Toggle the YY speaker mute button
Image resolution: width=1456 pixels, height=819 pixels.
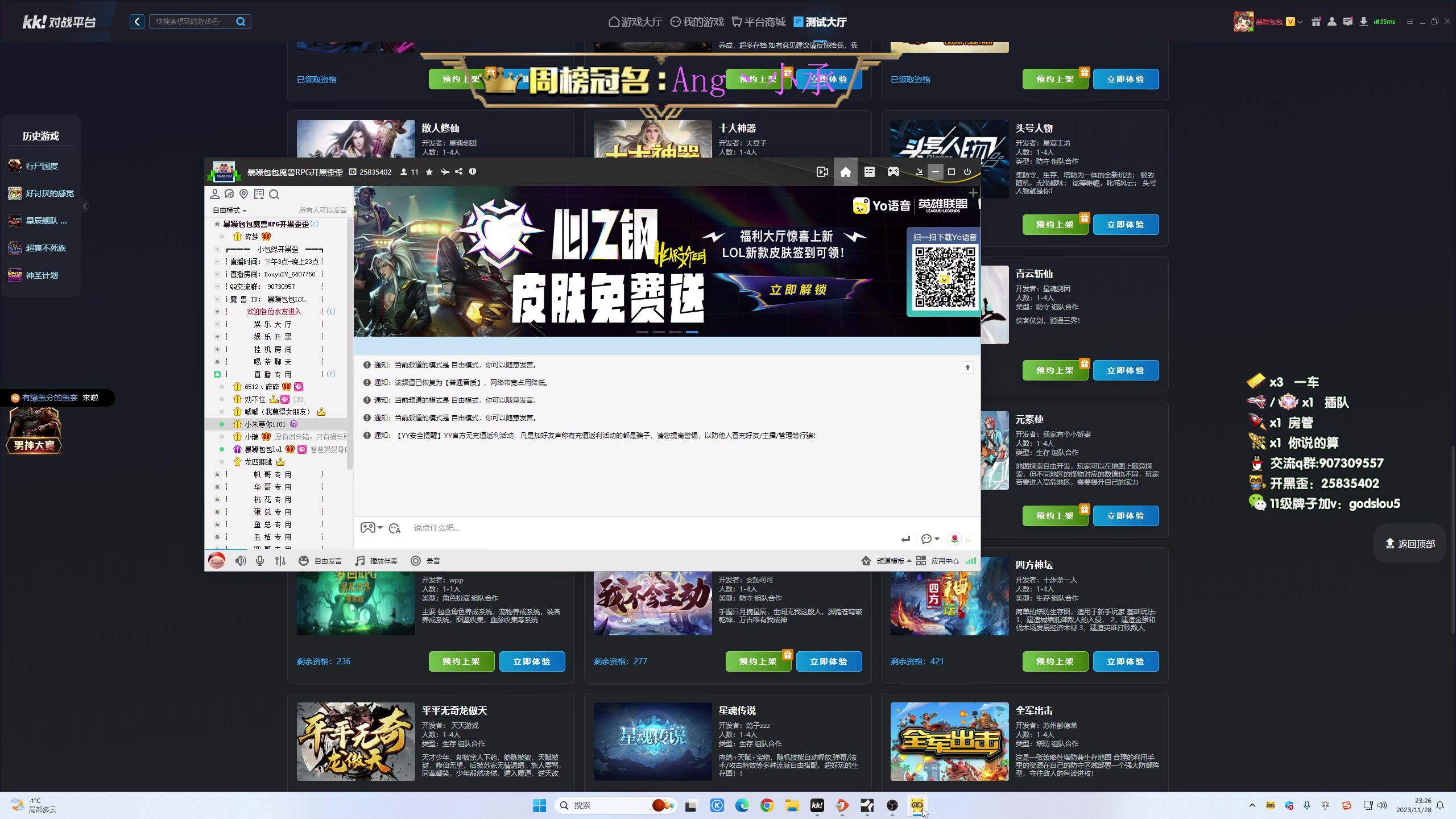pos(241,561)
